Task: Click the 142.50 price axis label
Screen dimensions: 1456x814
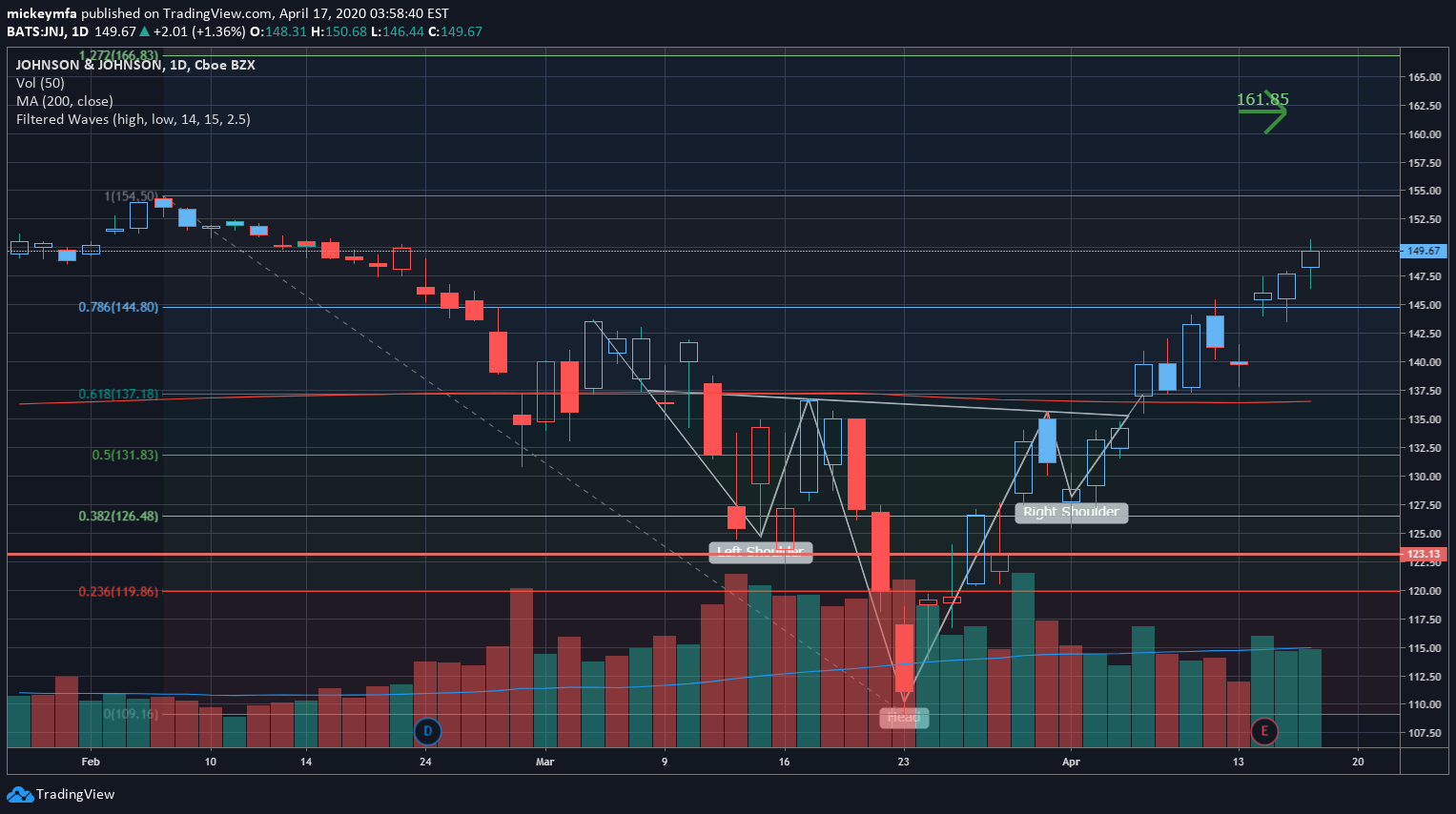Action: click(1424, 334)
